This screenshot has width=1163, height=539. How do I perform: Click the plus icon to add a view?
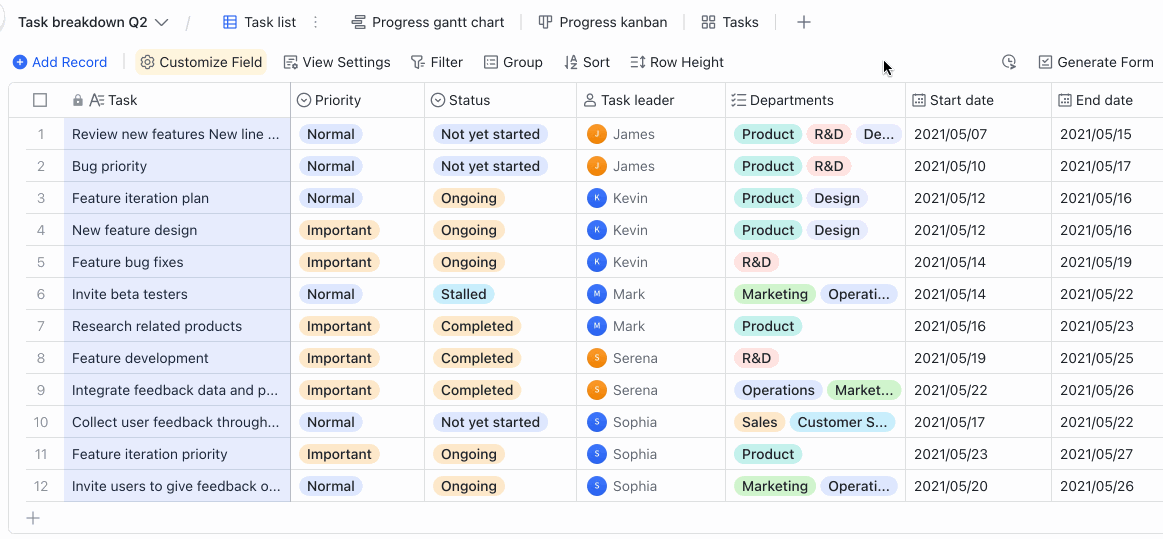804,22
